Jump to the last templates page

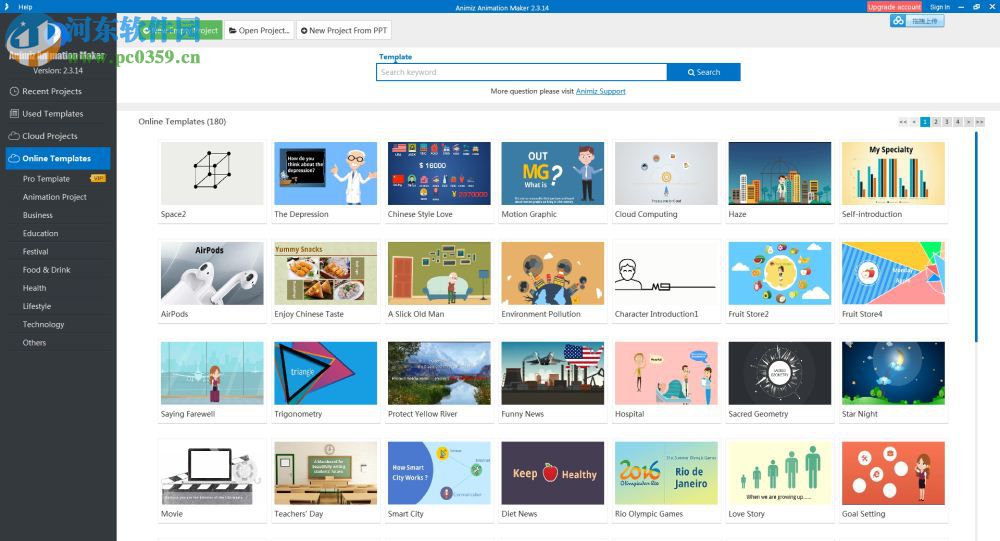click(979, 122)
